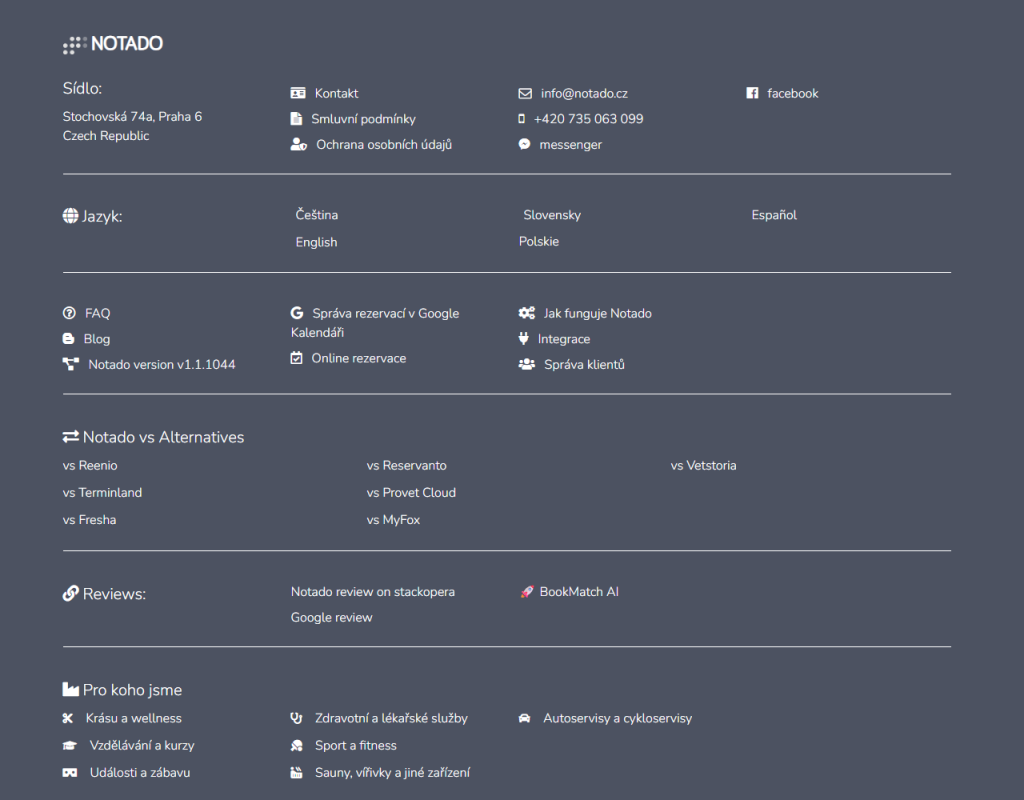Image resolution: width=1024 pixels, height=800 pixels.
Task: Select the email envelope icon next to info@notado.cz
Action: [x=524, y=92]
